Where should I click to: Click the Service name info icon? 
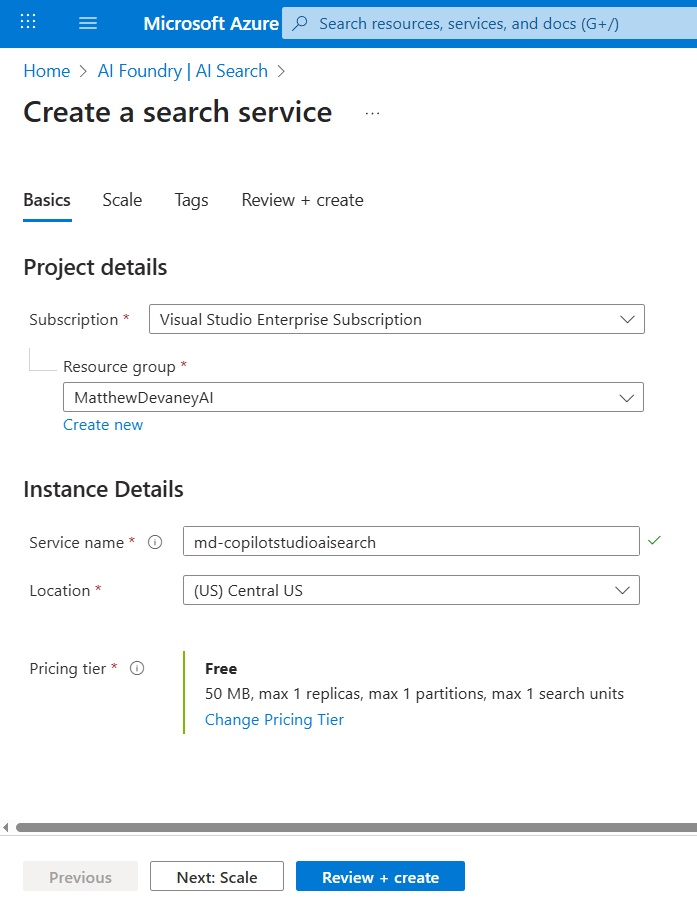coord(155,542)
